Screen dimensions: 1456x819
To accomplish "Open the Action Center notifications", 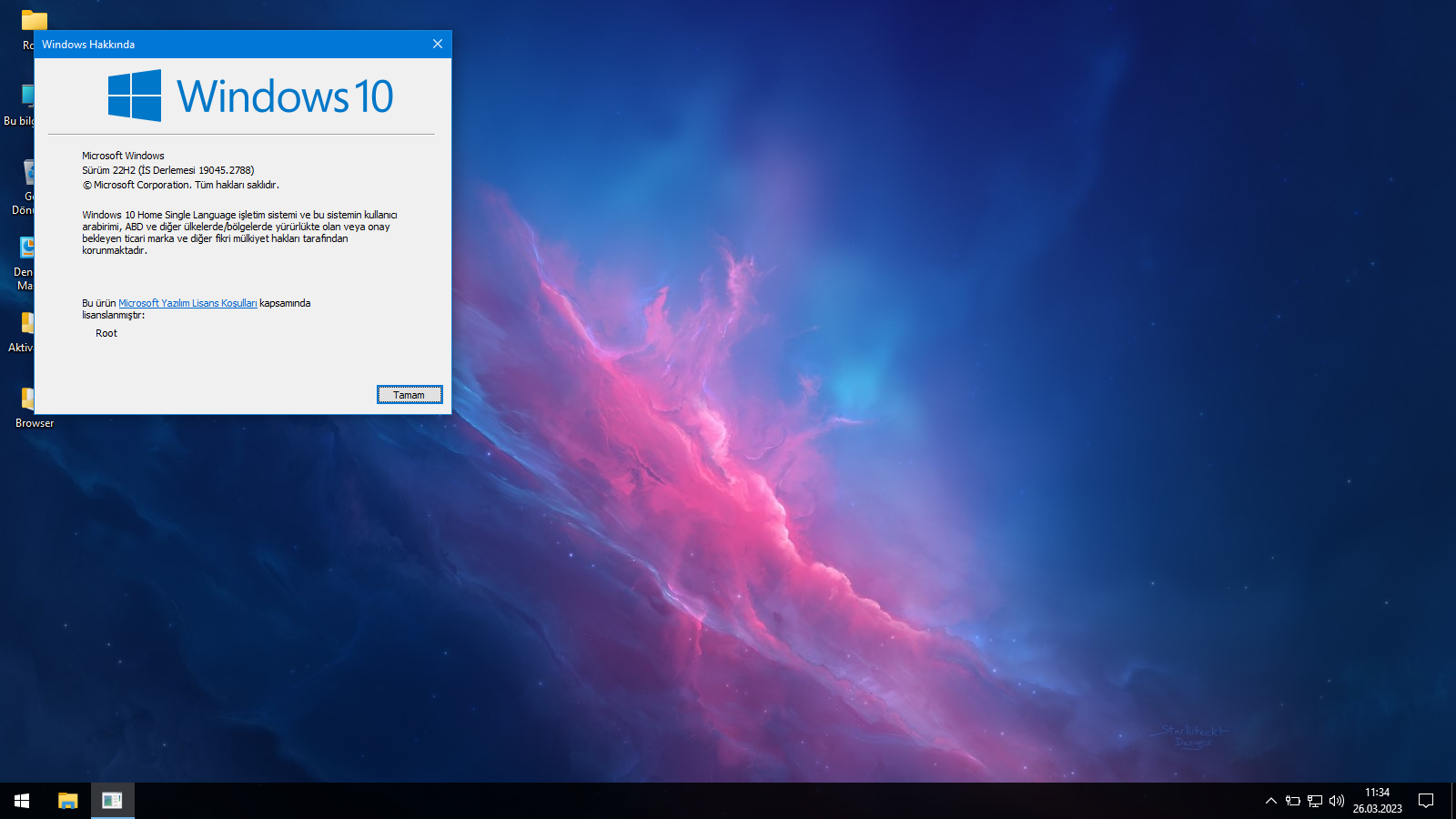I will click(1426, 801).
